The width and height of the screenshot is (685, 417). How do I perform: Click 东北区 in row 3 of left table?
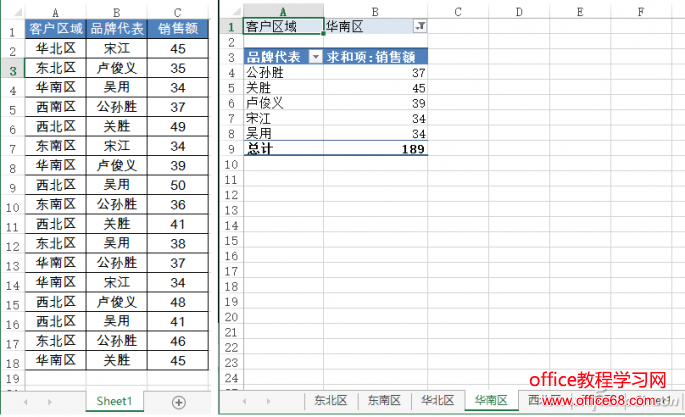point(56,68)
